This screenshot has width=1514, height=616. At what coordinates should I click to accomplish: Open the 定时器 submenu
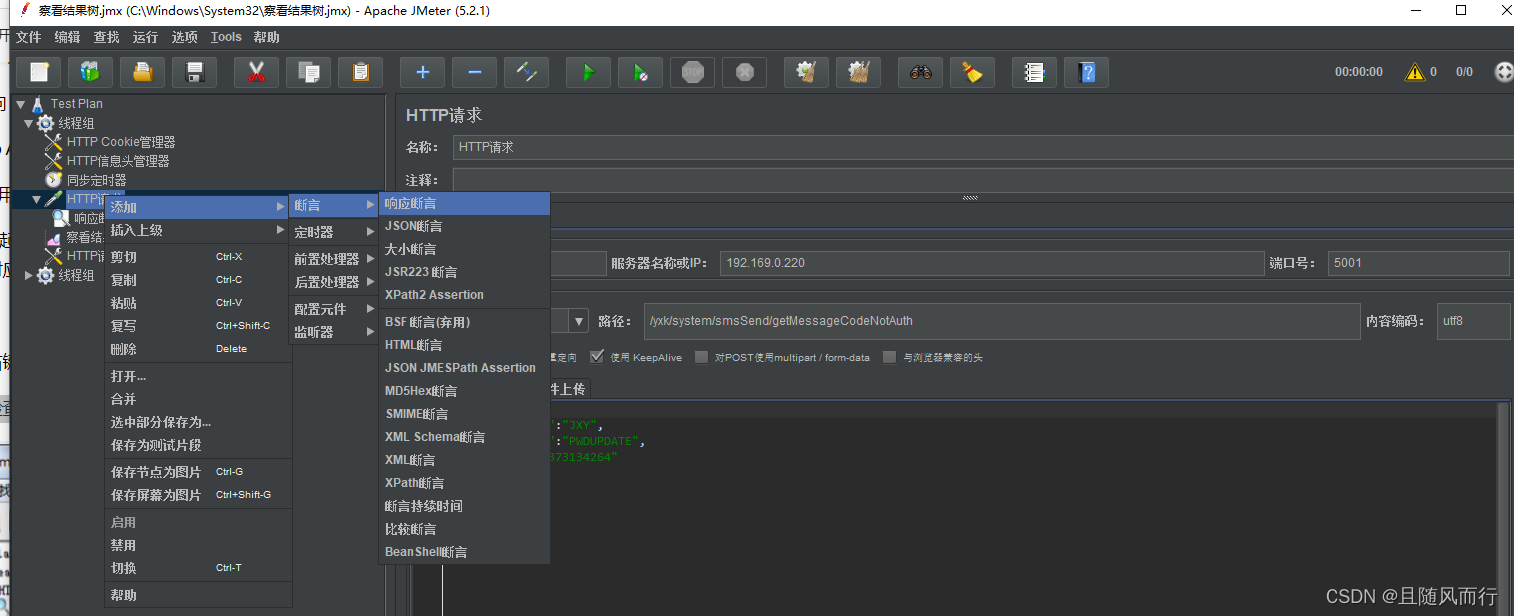tap(334, 232)
